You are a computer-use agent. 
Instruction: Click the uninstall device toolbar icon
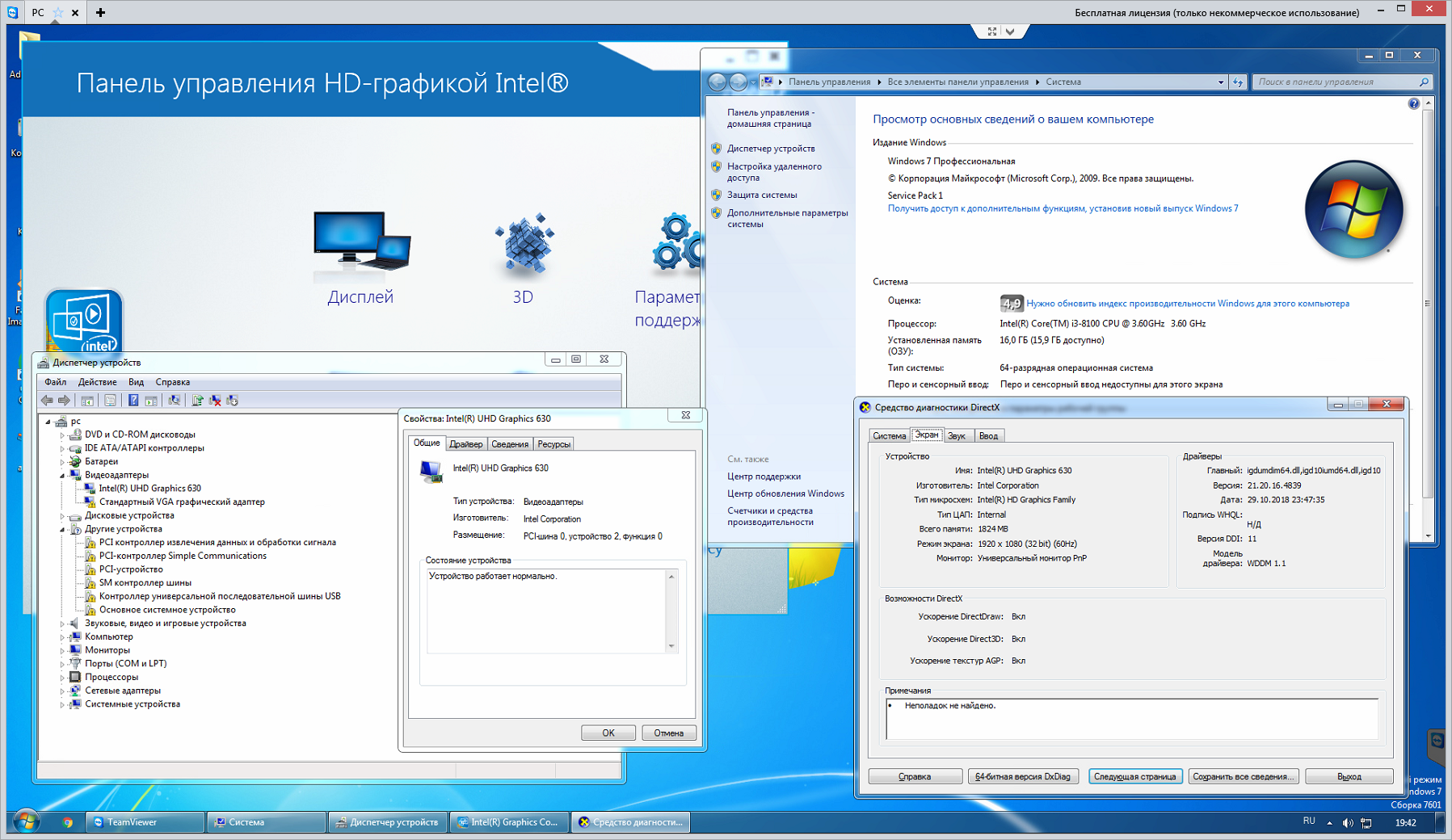(x=215, y=401)
